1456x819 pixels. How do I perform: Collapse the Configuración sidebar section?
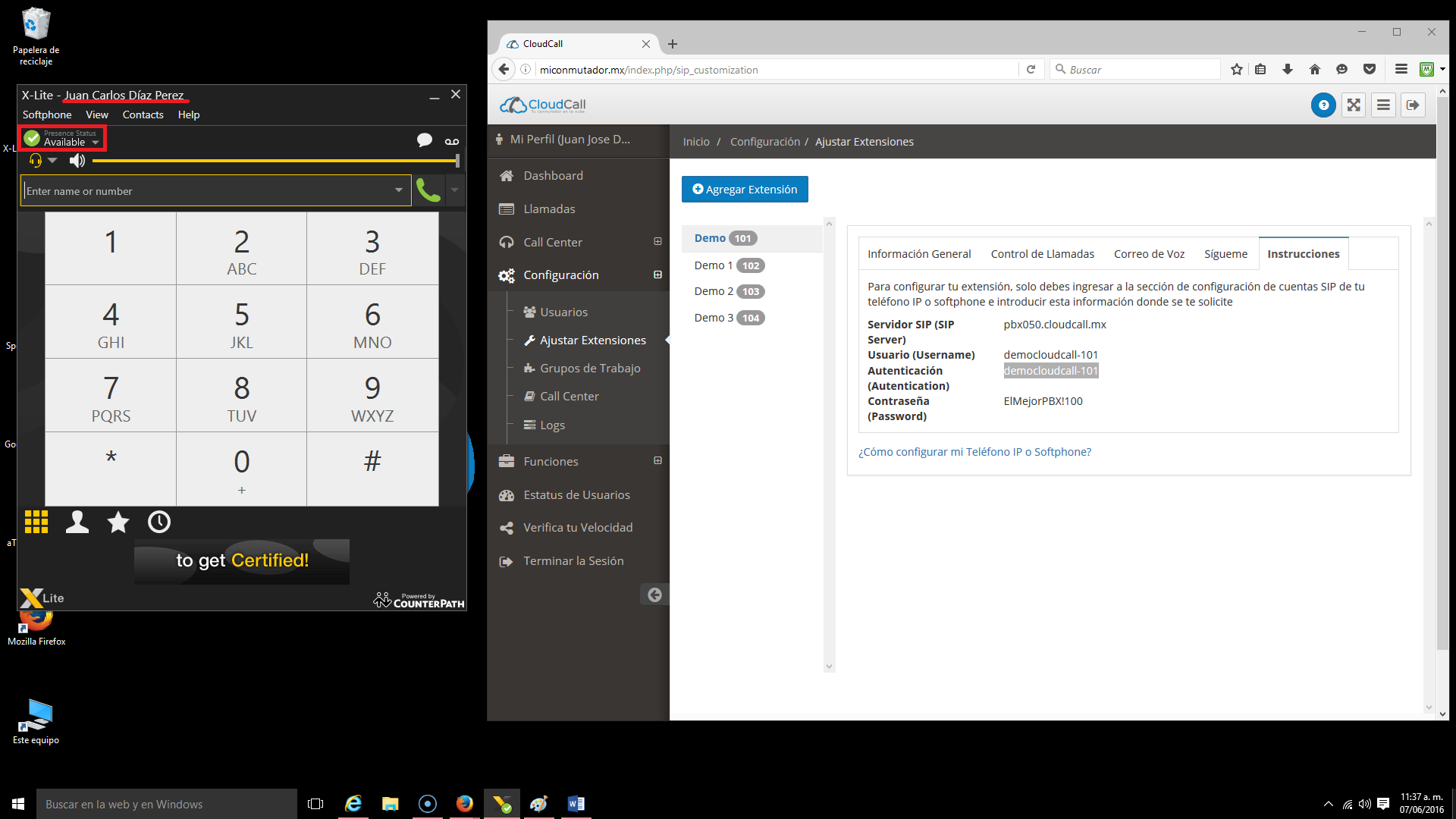[x=657, y=275]
